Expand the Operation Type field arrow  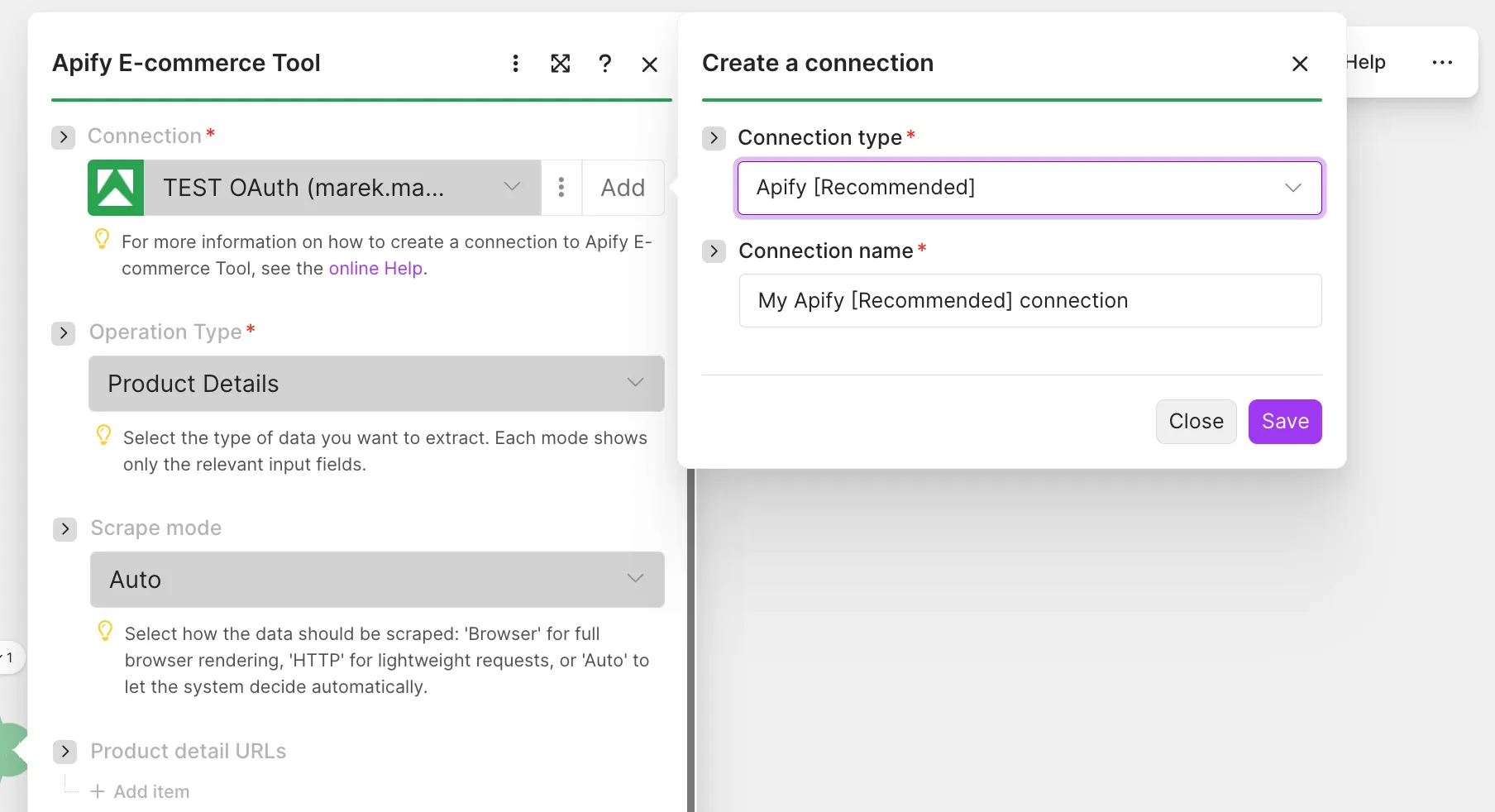(64, 333)
